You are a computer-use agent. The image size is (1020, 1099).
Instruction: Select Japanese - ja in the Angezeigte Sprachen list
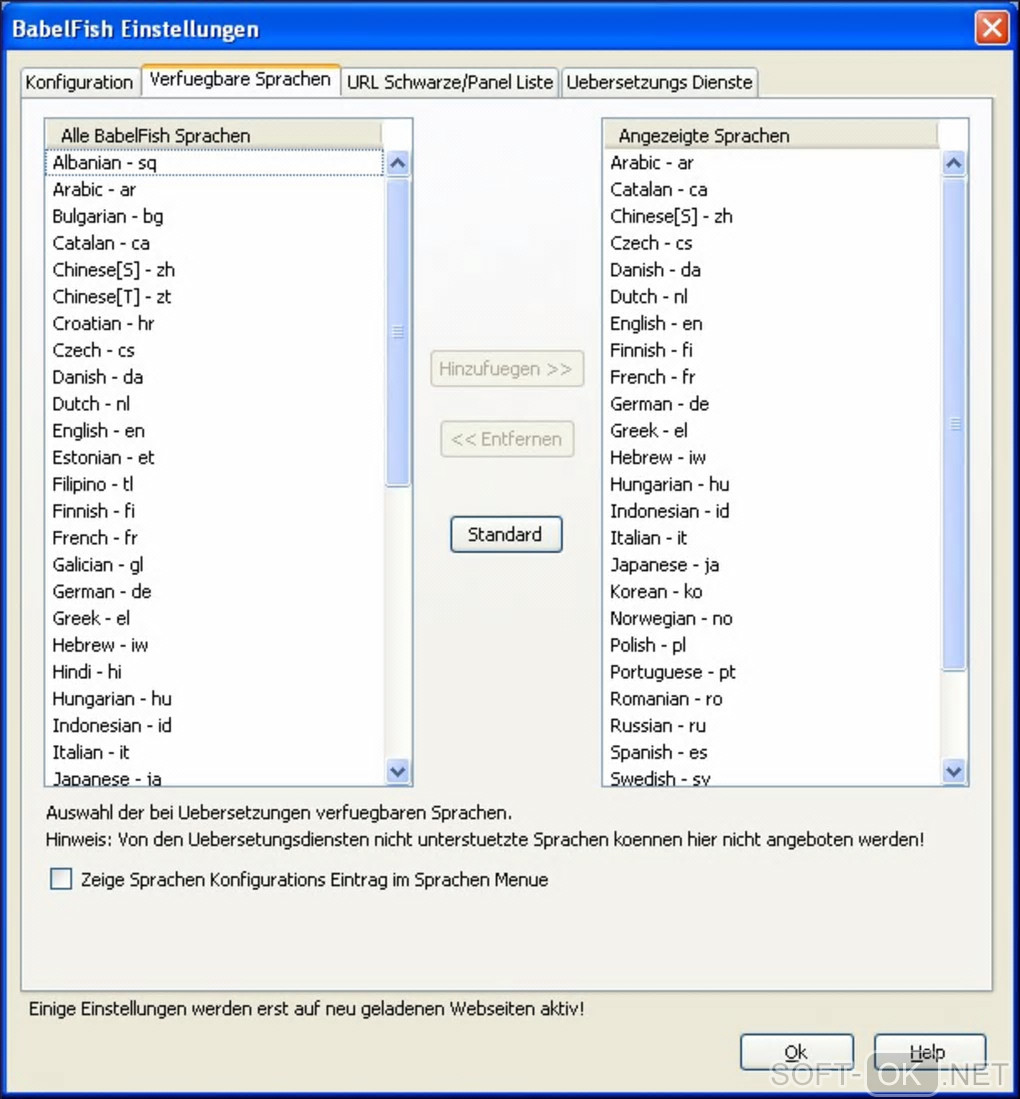771,564
